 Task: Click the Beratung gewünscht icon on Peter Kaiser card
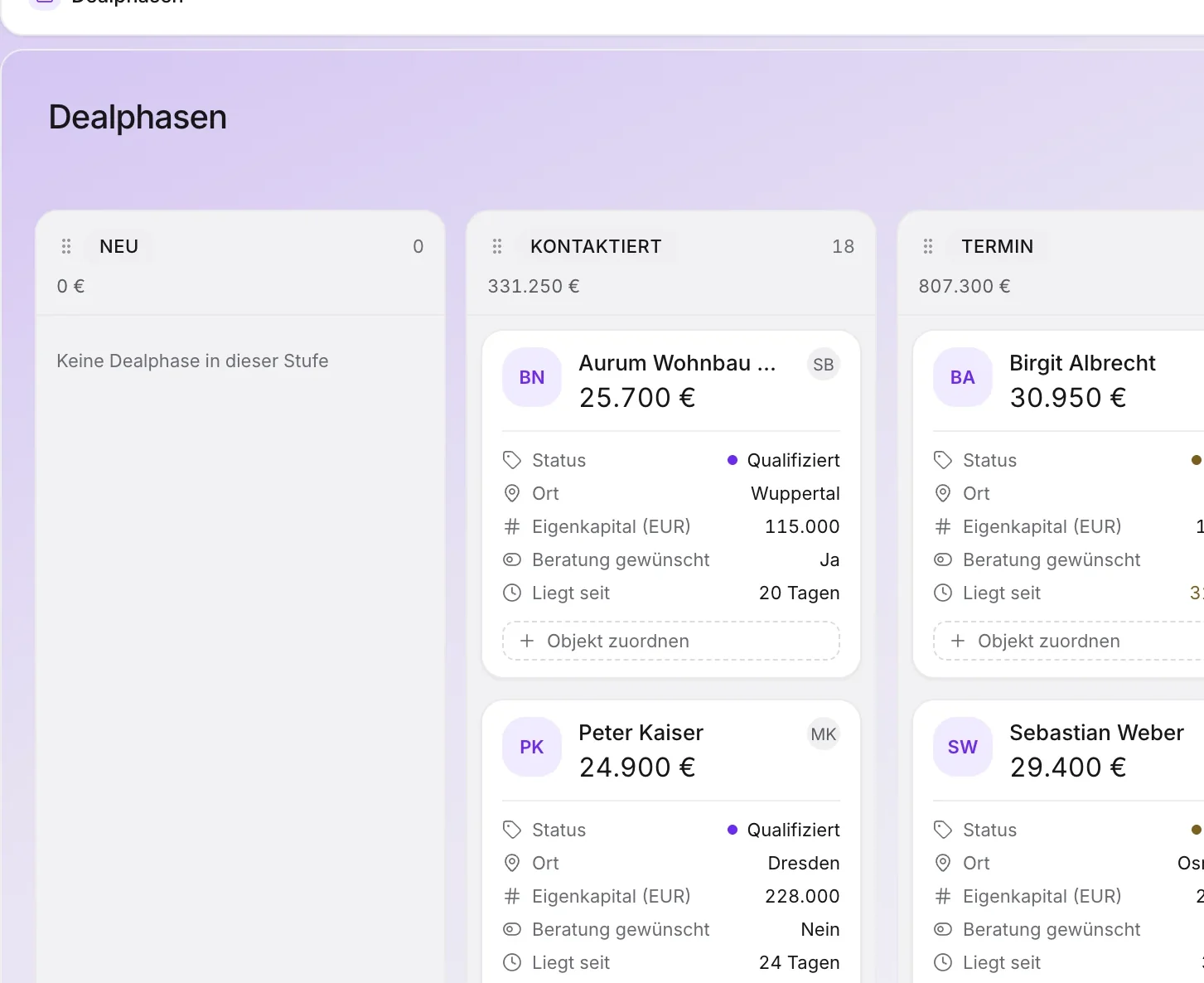click(x=512, y=929)
